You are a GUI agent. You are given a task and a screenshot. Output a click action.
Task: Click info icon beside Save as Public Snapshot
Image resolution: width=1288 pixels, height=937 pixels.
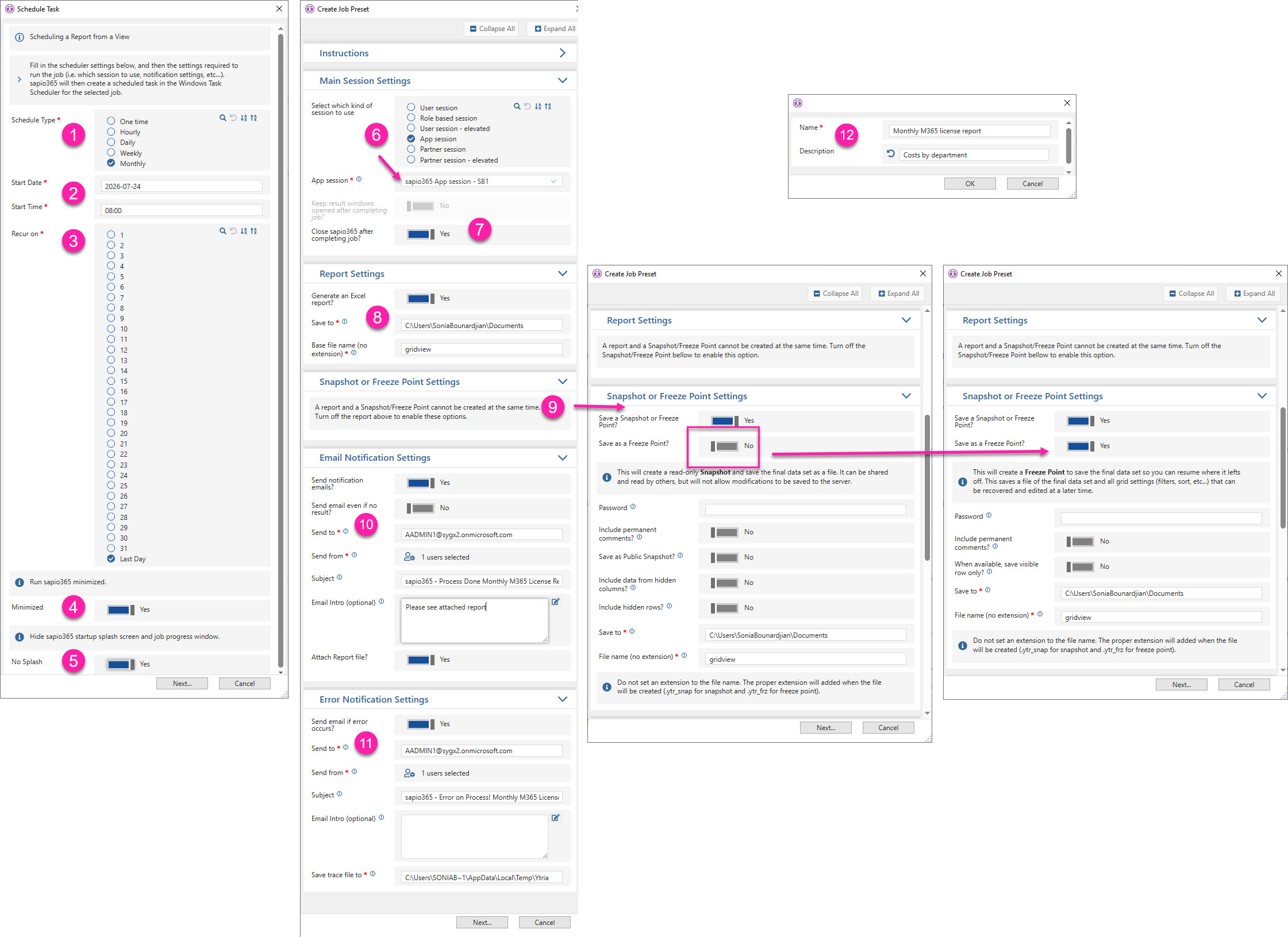pyautogui.click(x=680, y=556)
